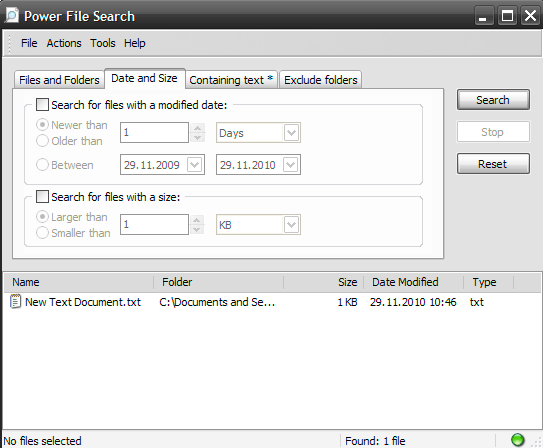Decrease the file size number spinner

click(x=197, y=230)
